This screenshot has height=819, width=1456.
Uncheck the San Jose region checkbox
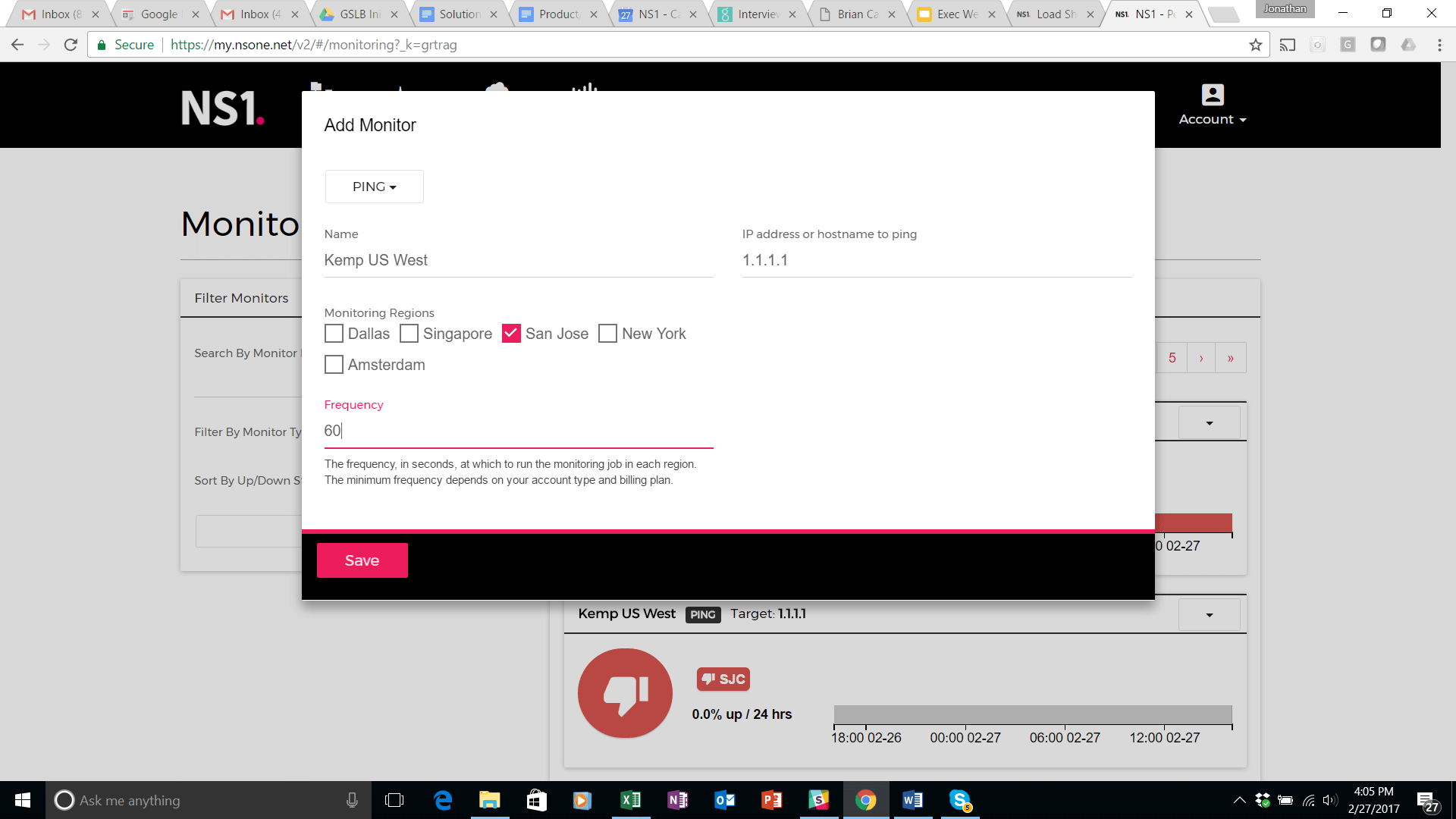(x=511, y=334)
